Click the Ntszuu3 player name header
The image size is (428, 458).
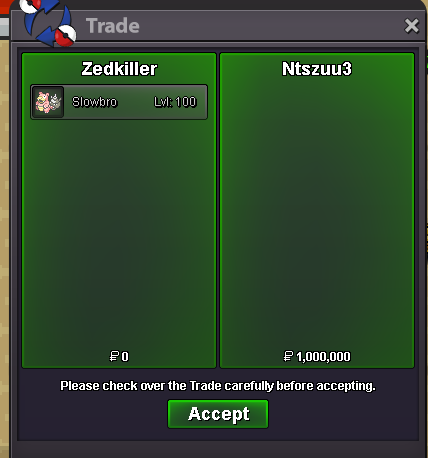point(317,69)
